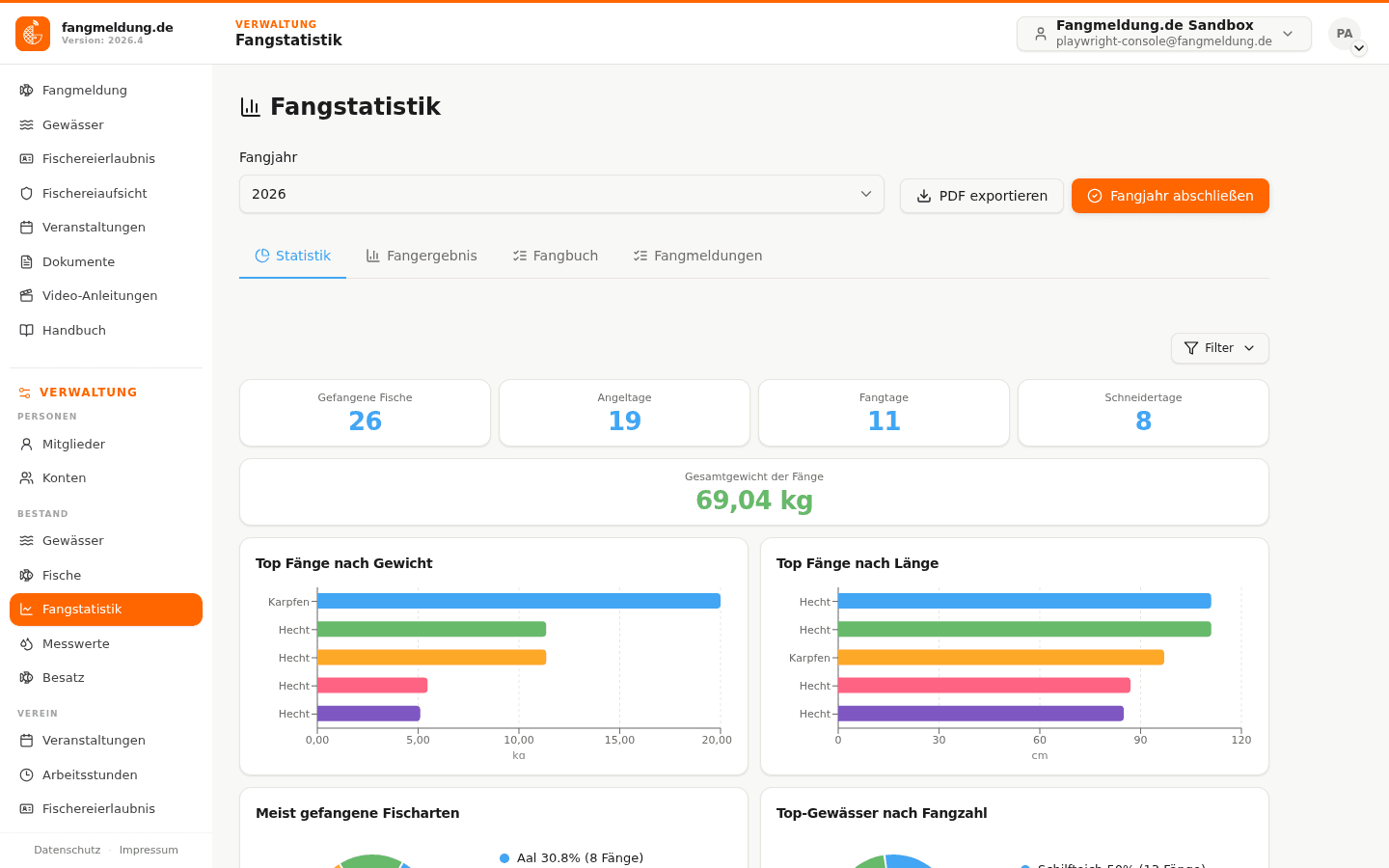
Task: Open the Fangjahr 2026 dropdown
Action: click(x=561, y=194)
